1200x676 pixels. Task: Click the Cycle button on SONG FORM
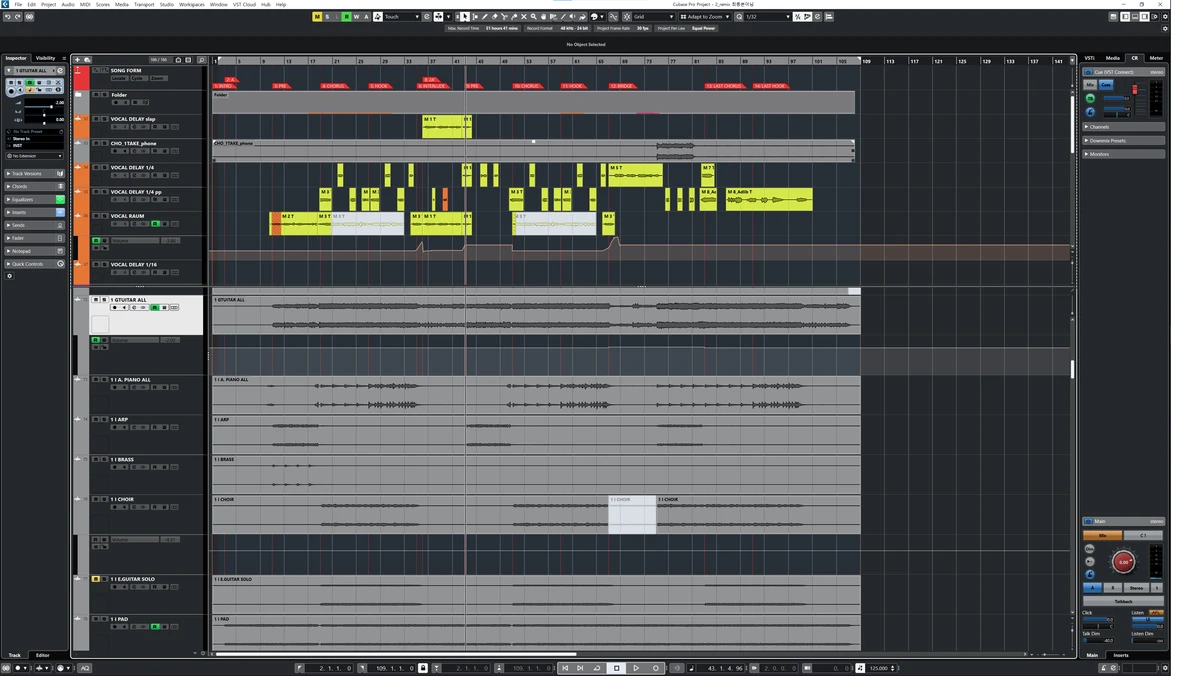[x=138, y=78]
